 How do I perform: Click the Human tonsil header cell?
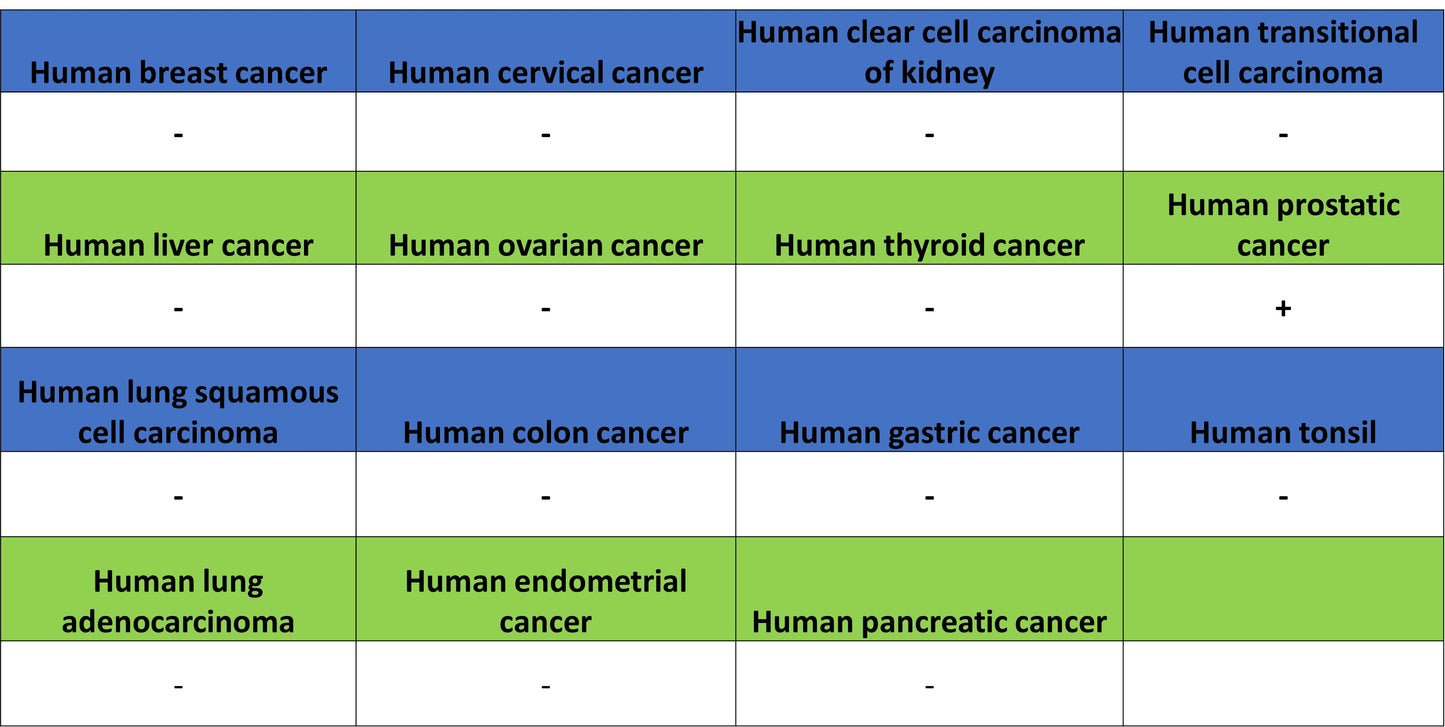click(1283, 400)
